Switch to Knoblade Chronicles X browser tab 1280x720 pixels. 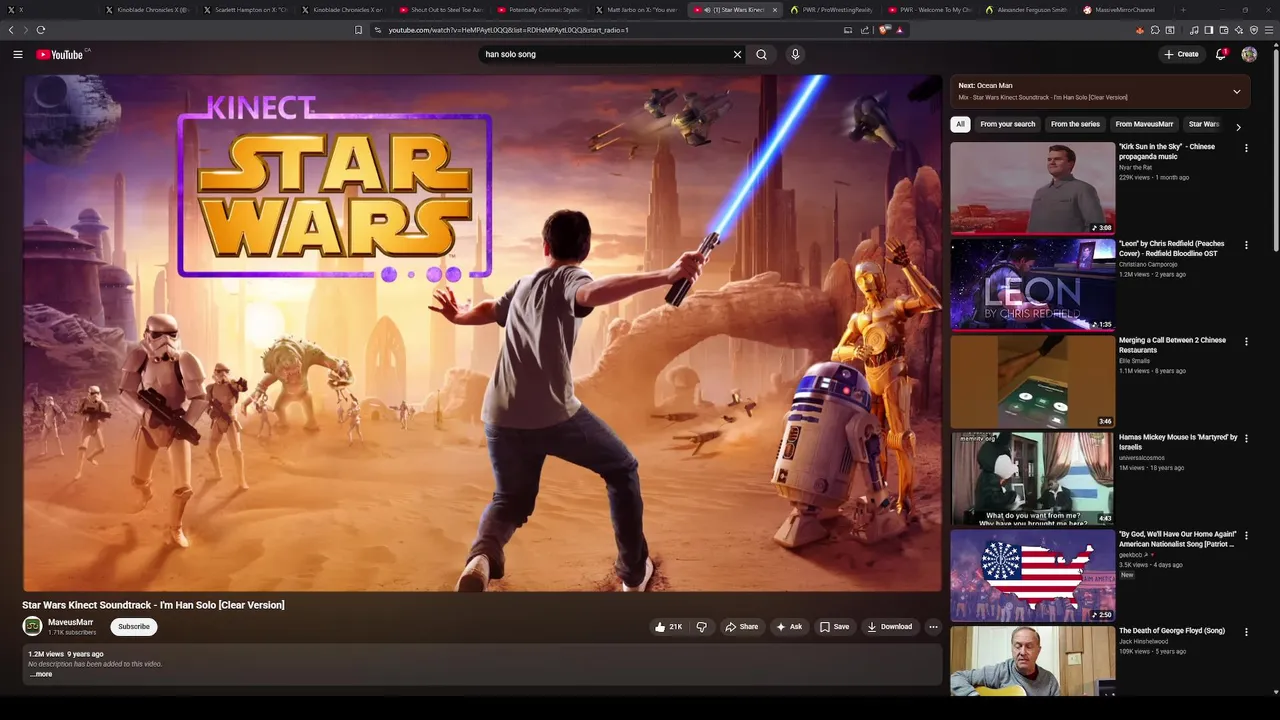146,10
